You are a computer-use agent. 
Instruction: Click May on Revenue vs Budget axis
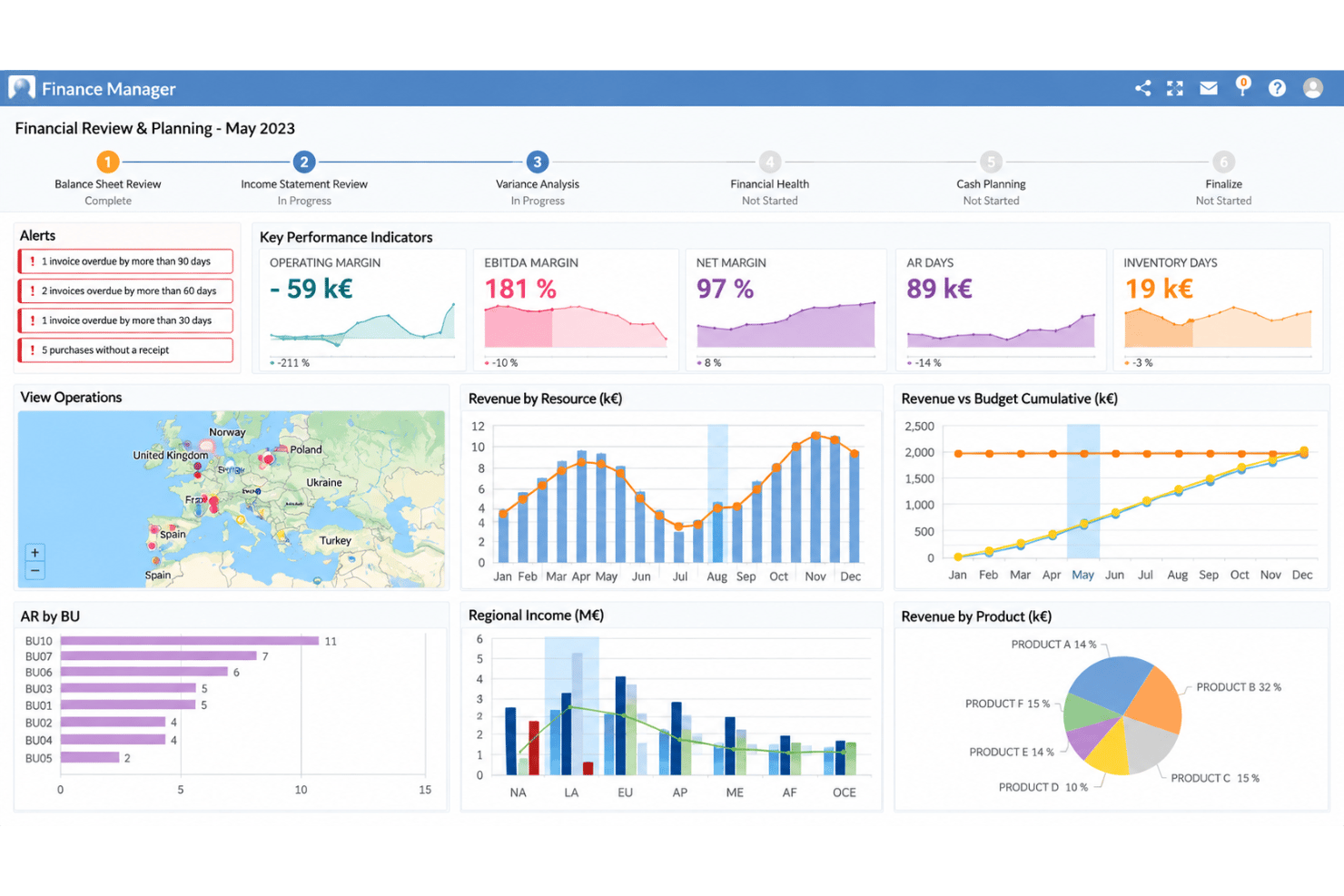tap(1082, 575)
